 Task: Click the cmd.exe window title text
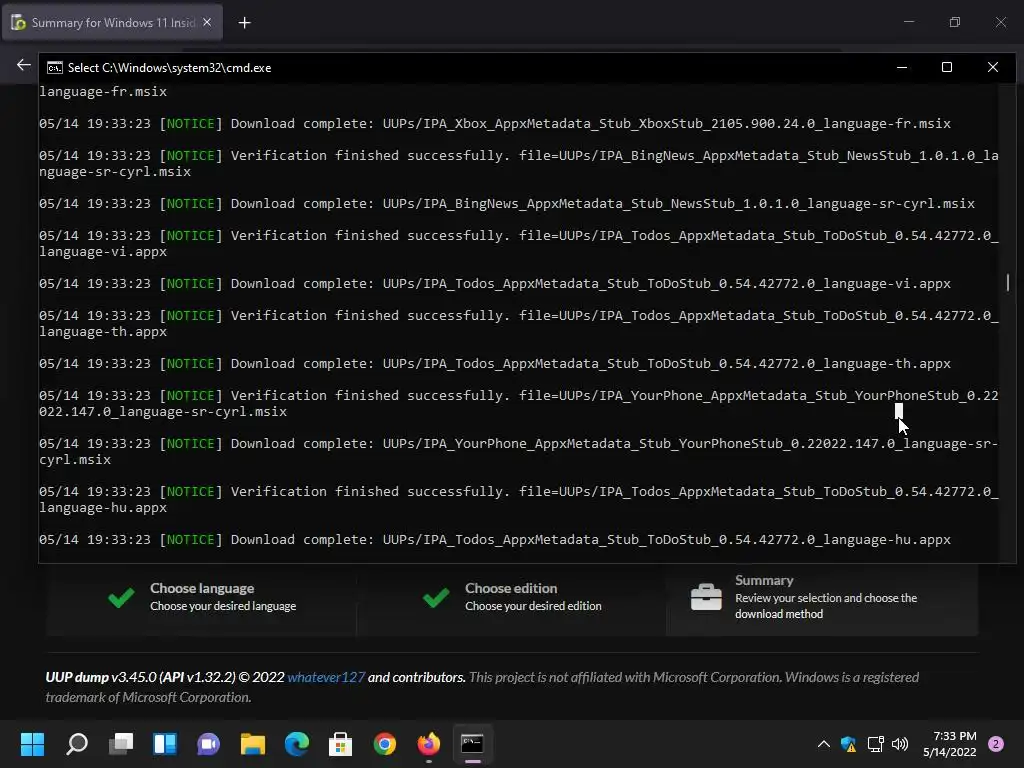[169, 68]
